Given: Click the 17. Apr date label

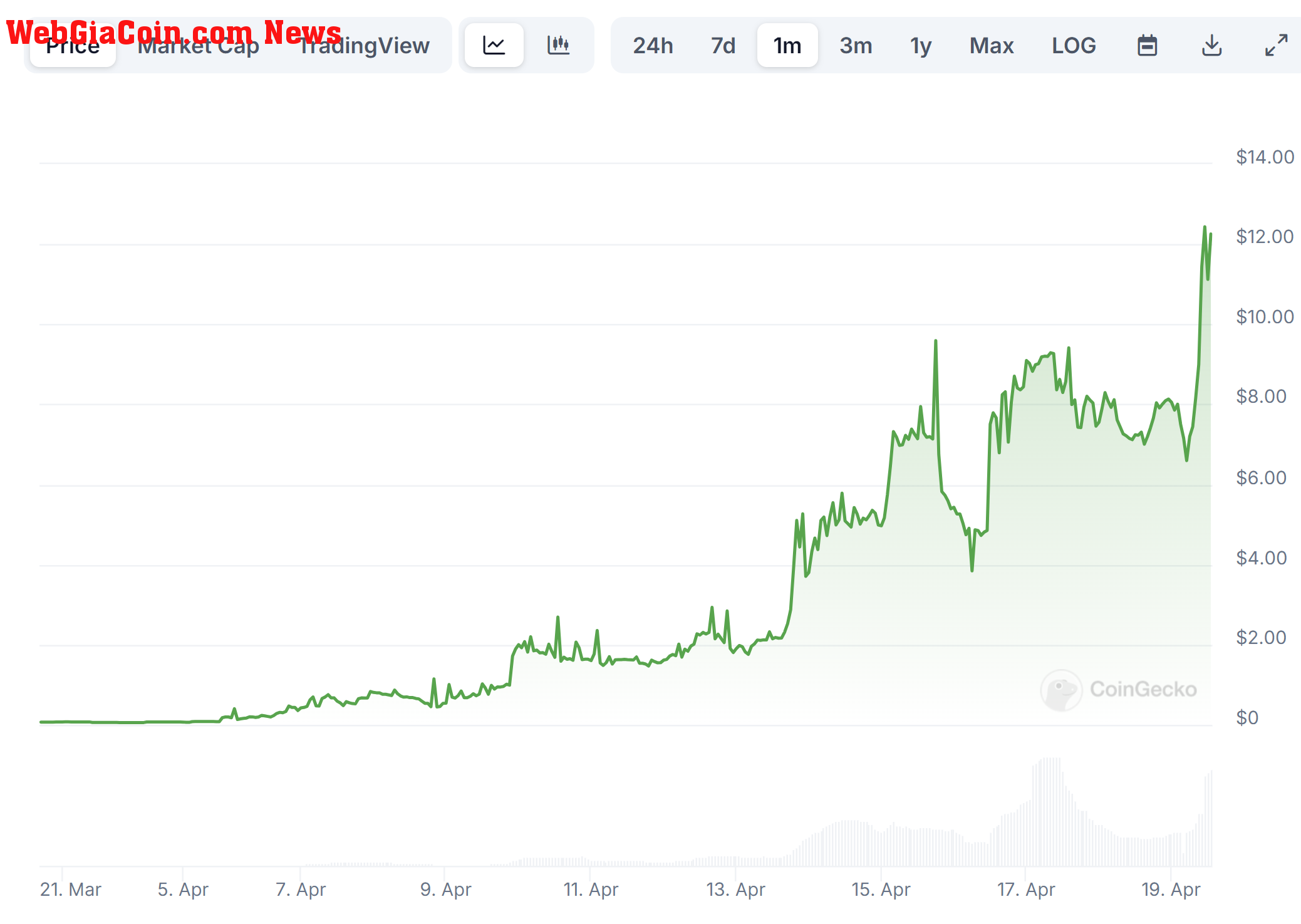Looking at the screenshot, I should click(1026, 890).
